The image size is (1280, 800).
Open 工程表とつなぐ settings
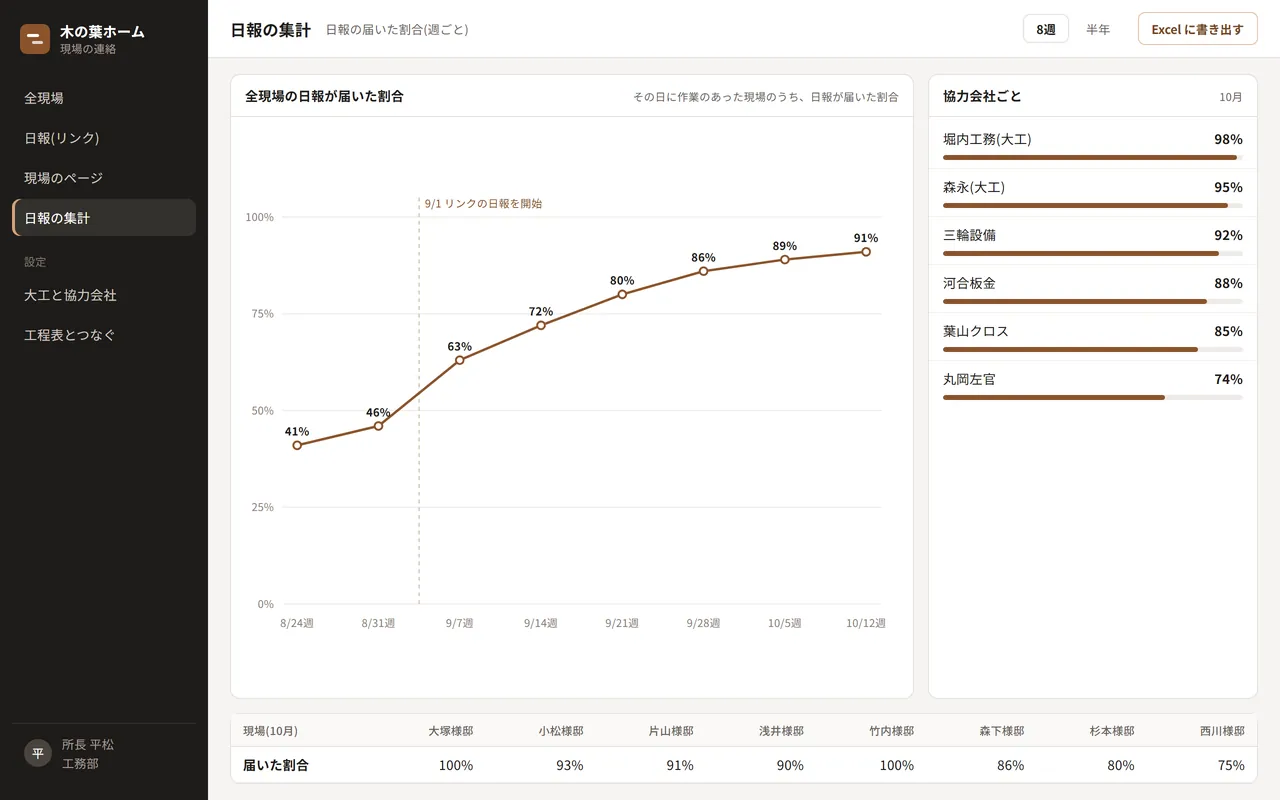pyautogui.click(x=104, y=335)
